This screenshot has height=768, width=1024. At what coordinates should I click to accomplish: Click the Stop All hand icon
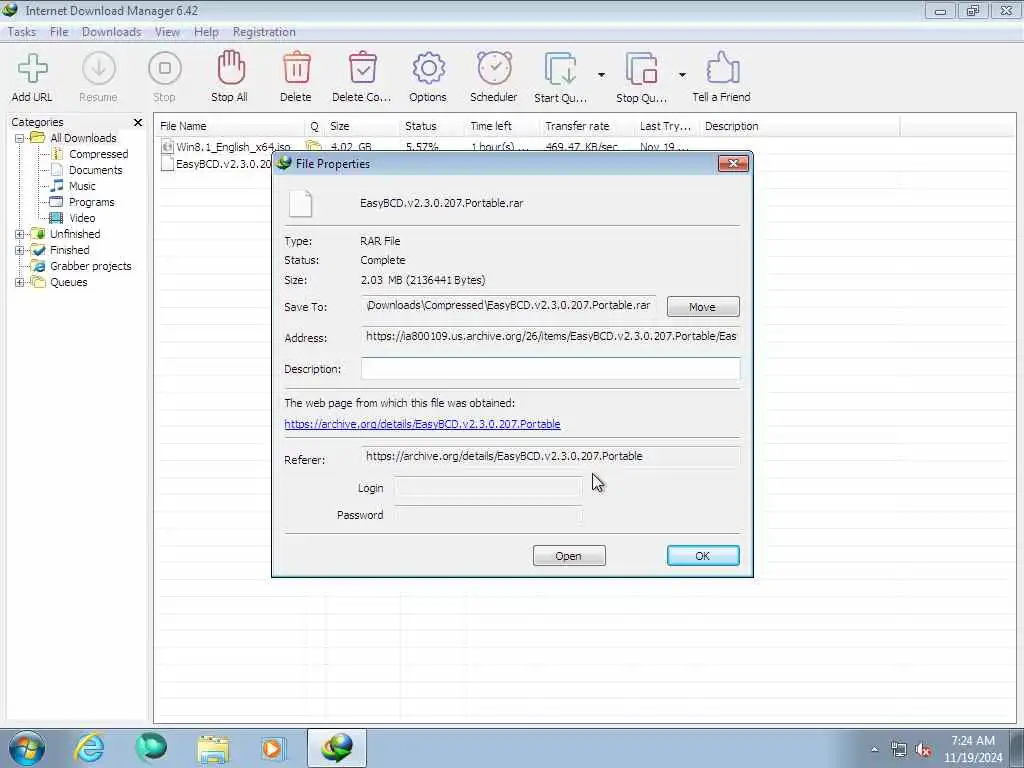(230, 69)
